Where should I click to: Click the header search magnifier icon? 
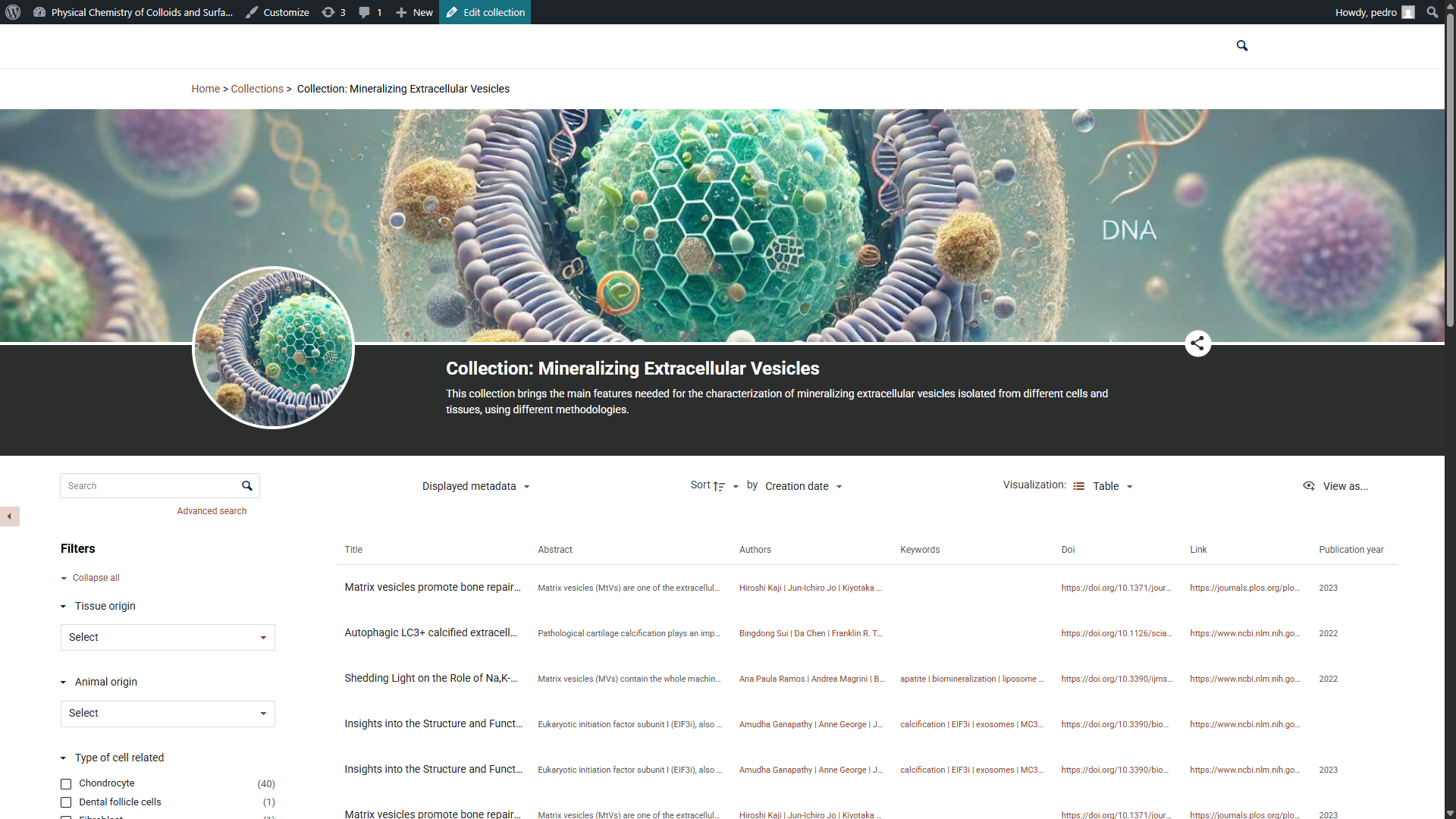pos(1242,45)
